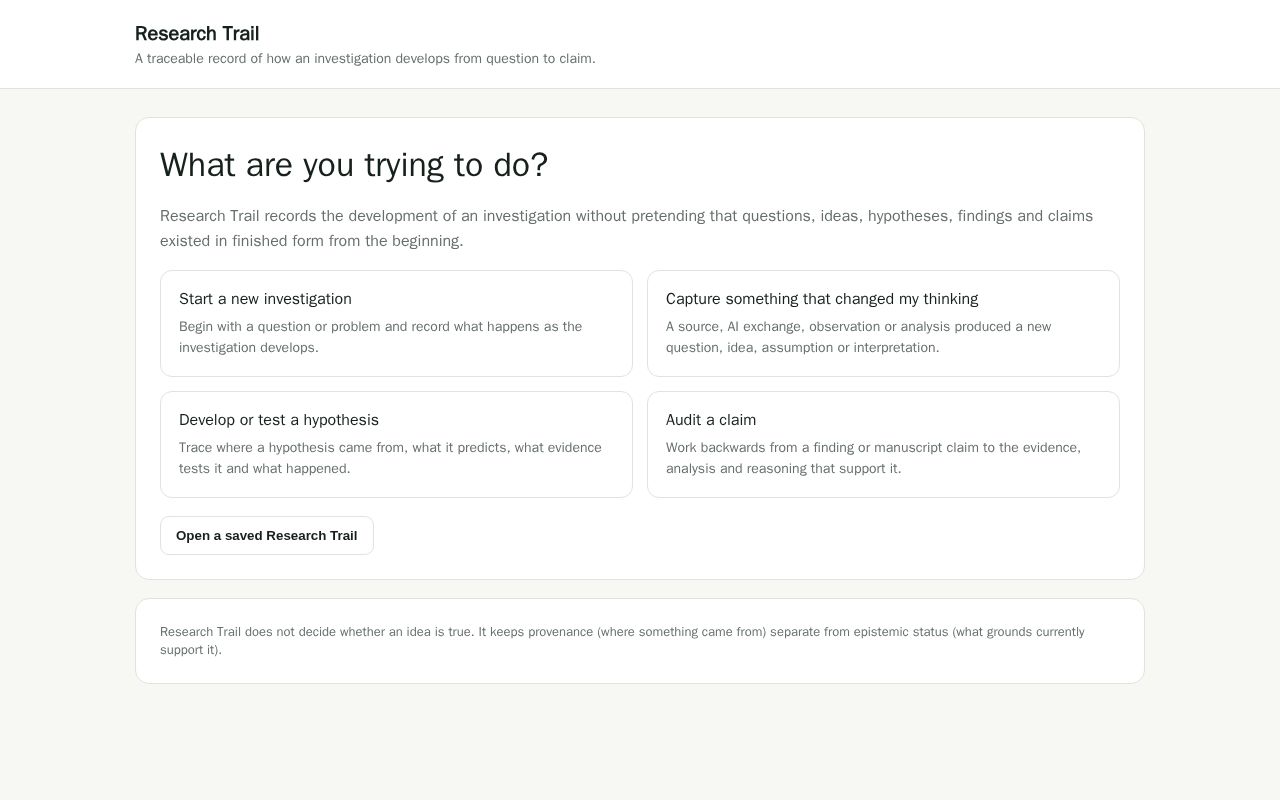Screen dimensions: 1280x800
Task: Click the 'Research Trail' header title
Action: [x=197, y=34]
